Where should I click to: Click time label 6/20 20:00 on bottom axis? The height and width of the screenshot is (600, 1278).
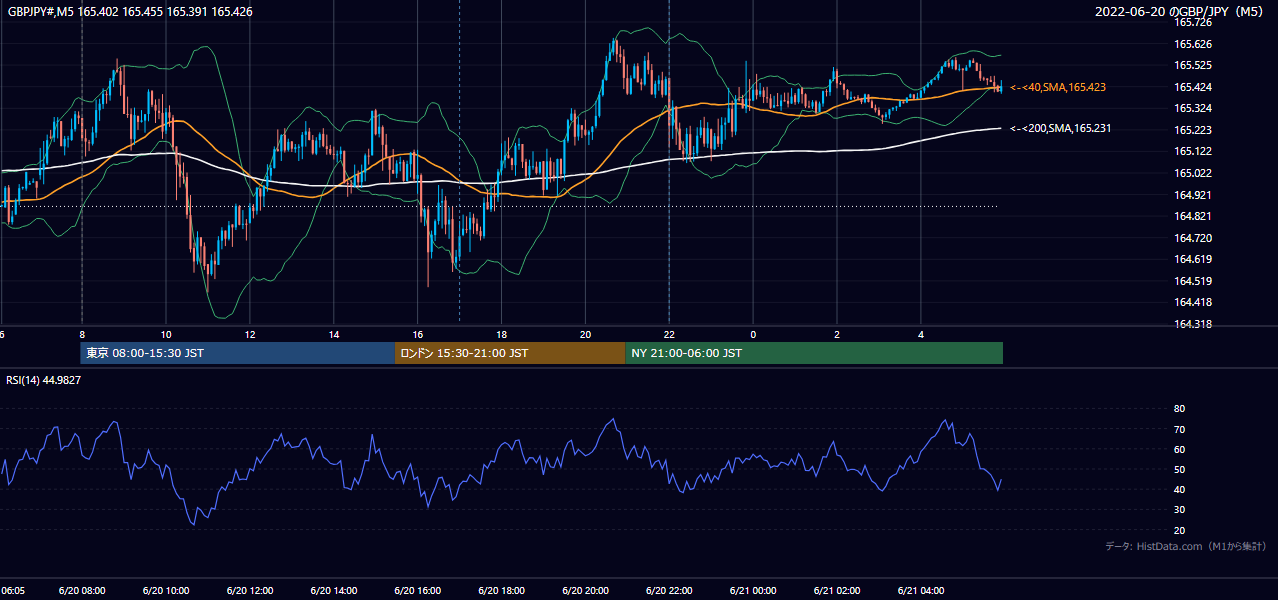tap(586, 591)
